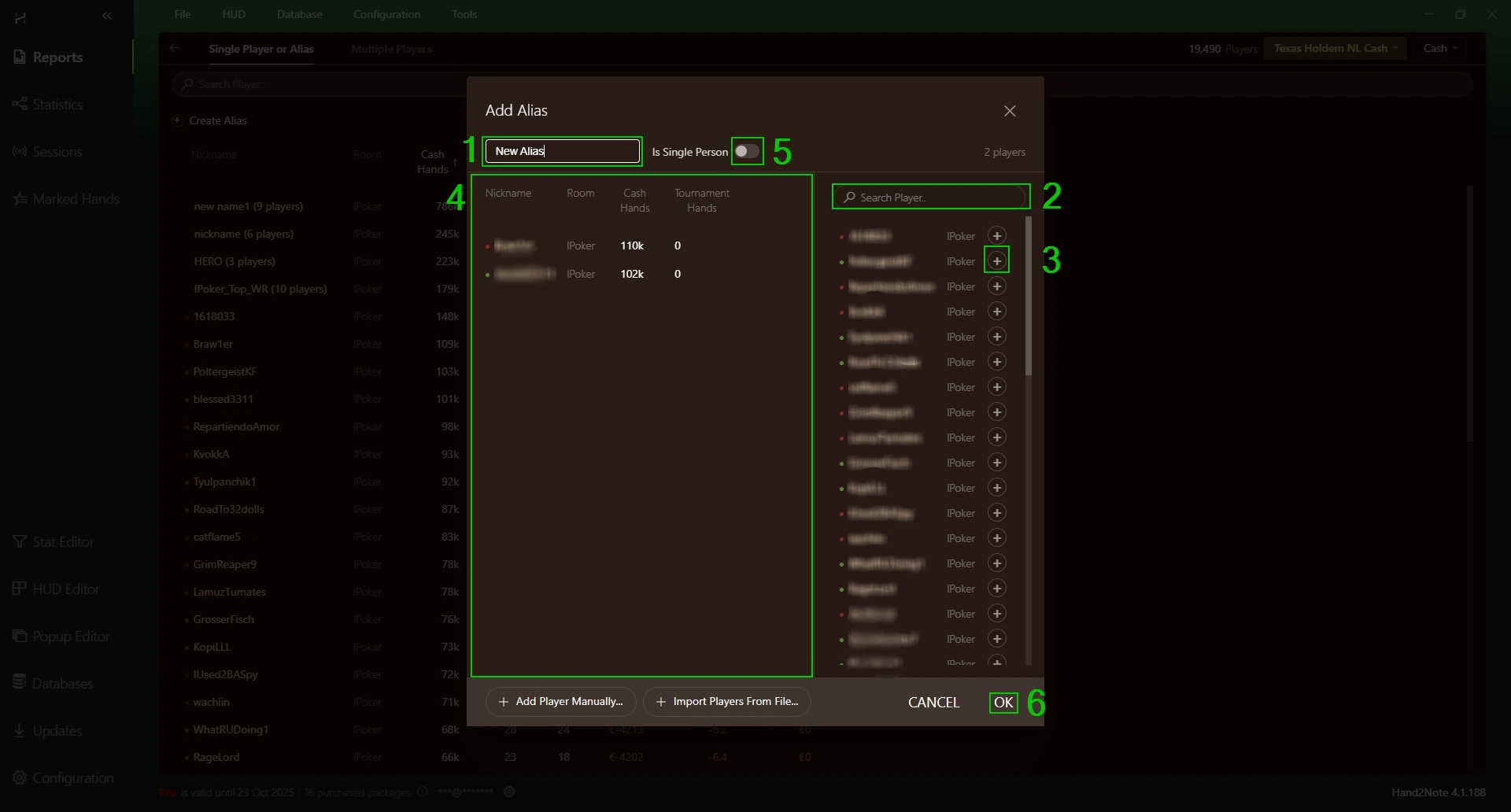
Task: Open the Marked Hands section
Action: point(76,199)
